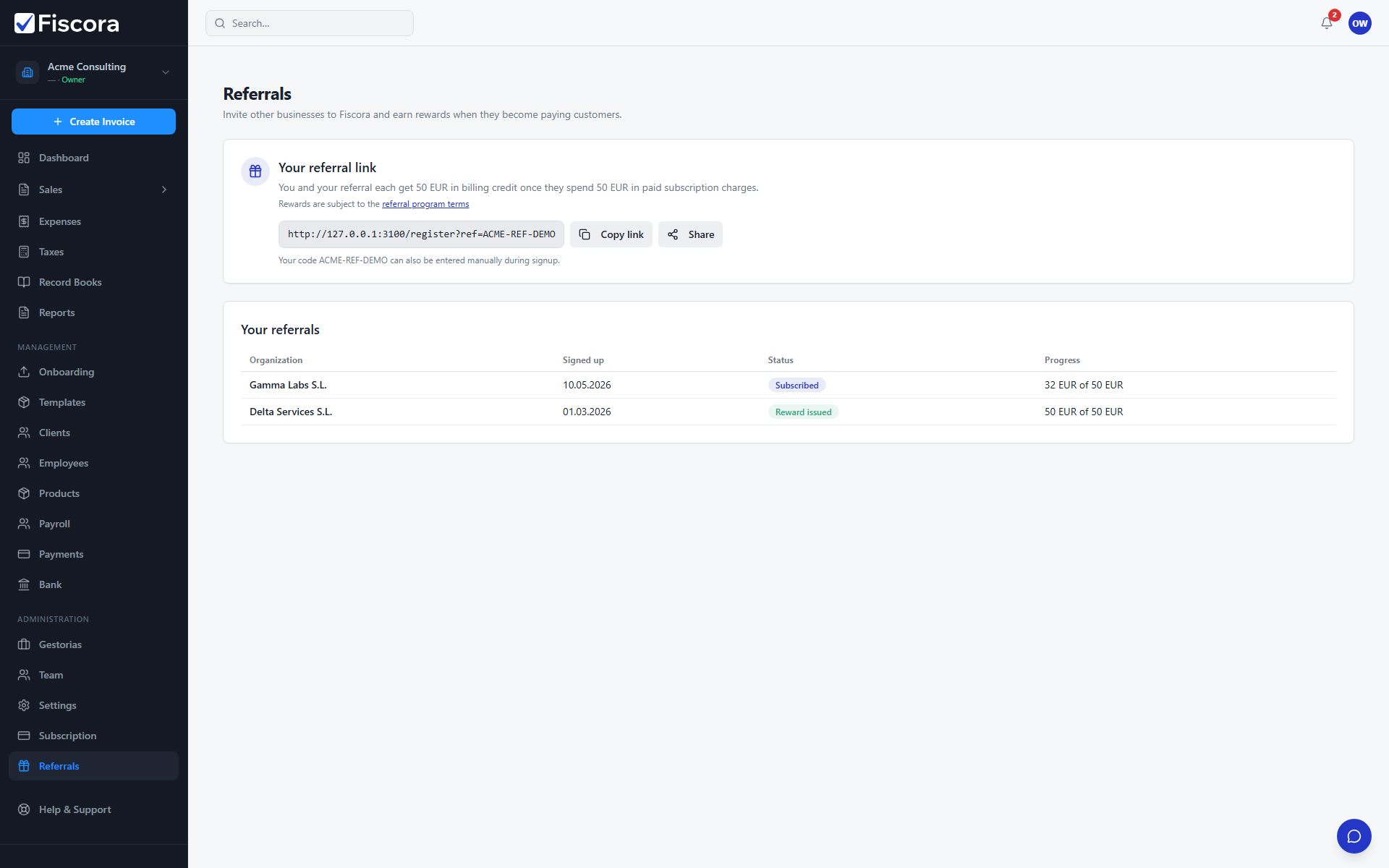
Task: Click the progress value 32 EUR of 50 EUR
Action: [1084, 385]
